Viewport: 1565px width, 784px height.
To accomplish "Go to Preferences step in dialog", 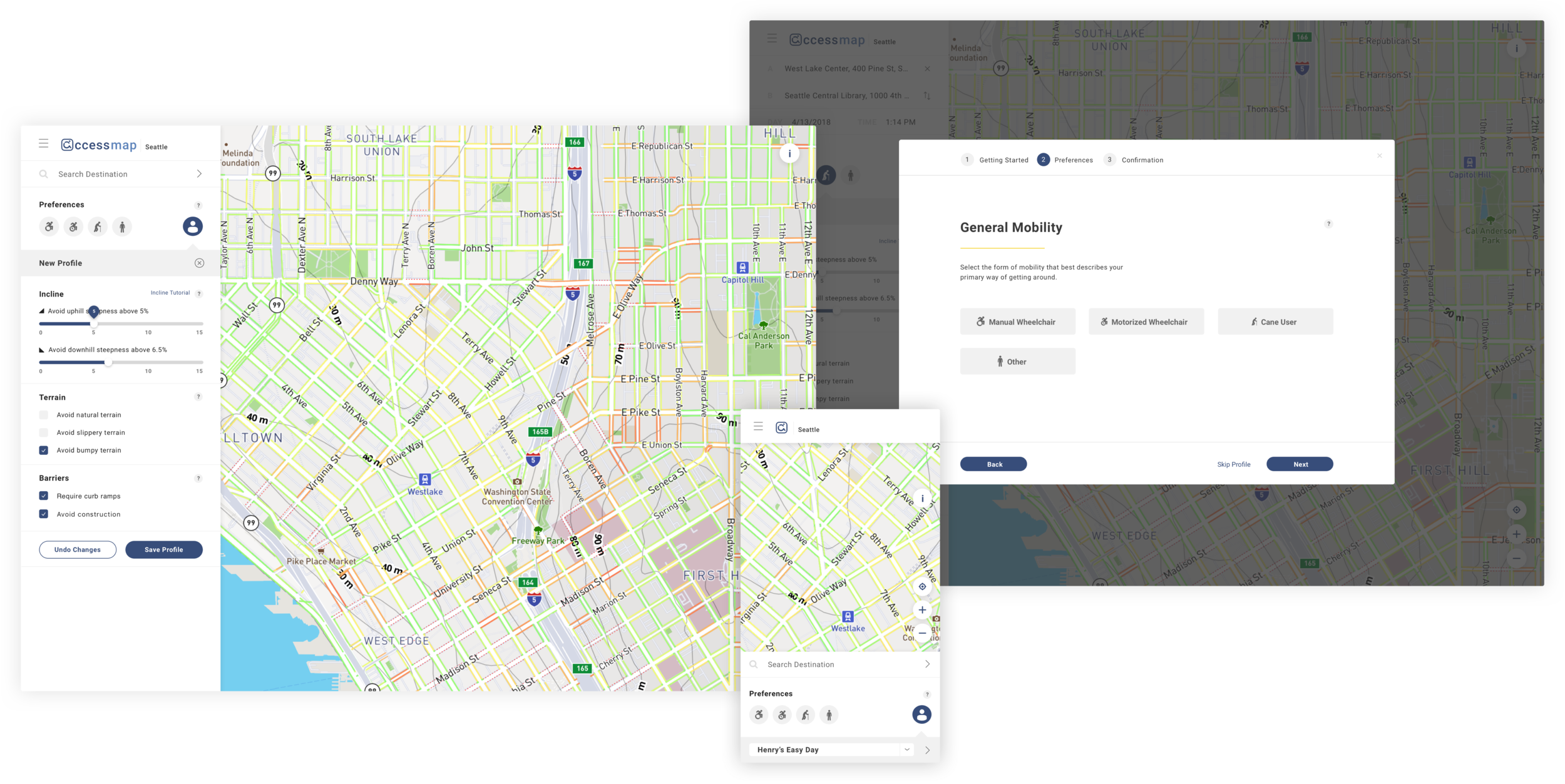I will 1065,160.
